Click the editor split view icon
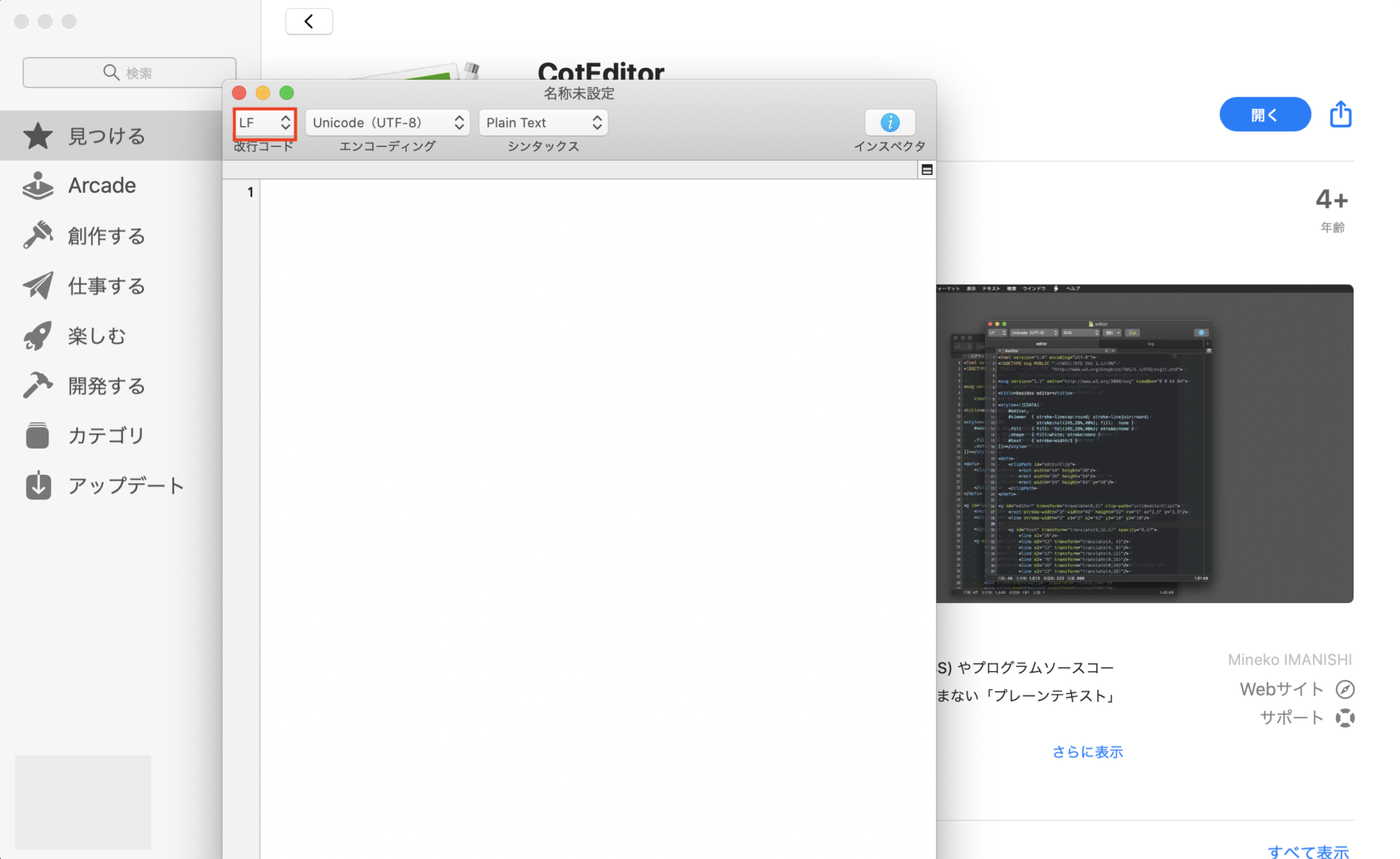1400x859 pixels. (927, 170)
